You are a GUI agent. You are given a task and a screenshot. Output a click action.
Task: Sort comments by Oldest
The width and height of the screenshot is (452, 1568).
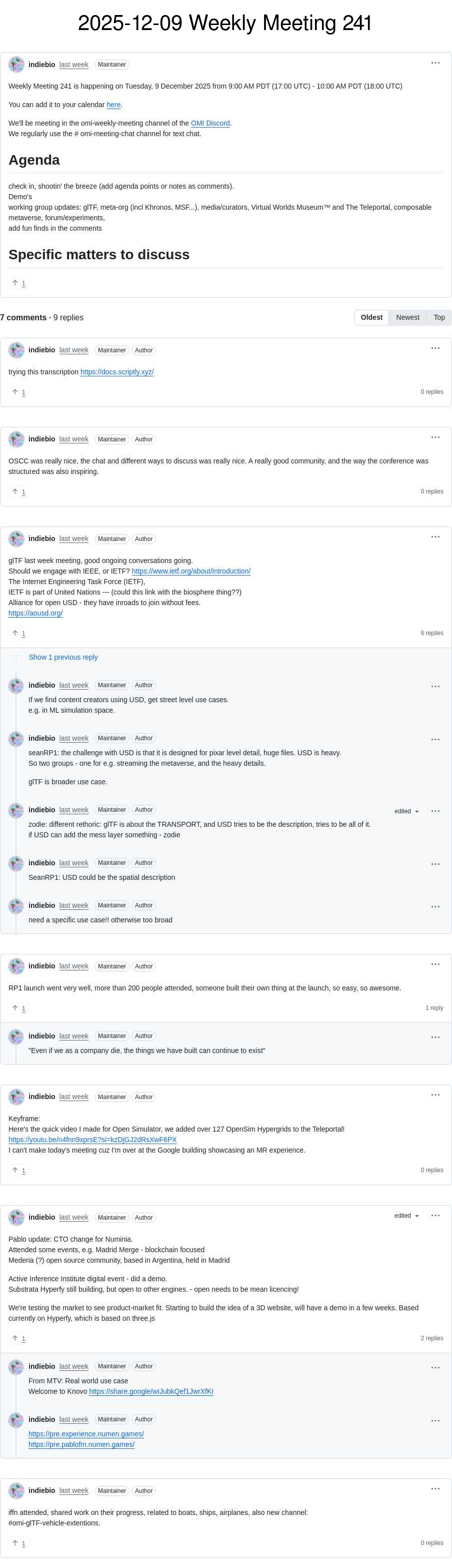pos(371,318)
